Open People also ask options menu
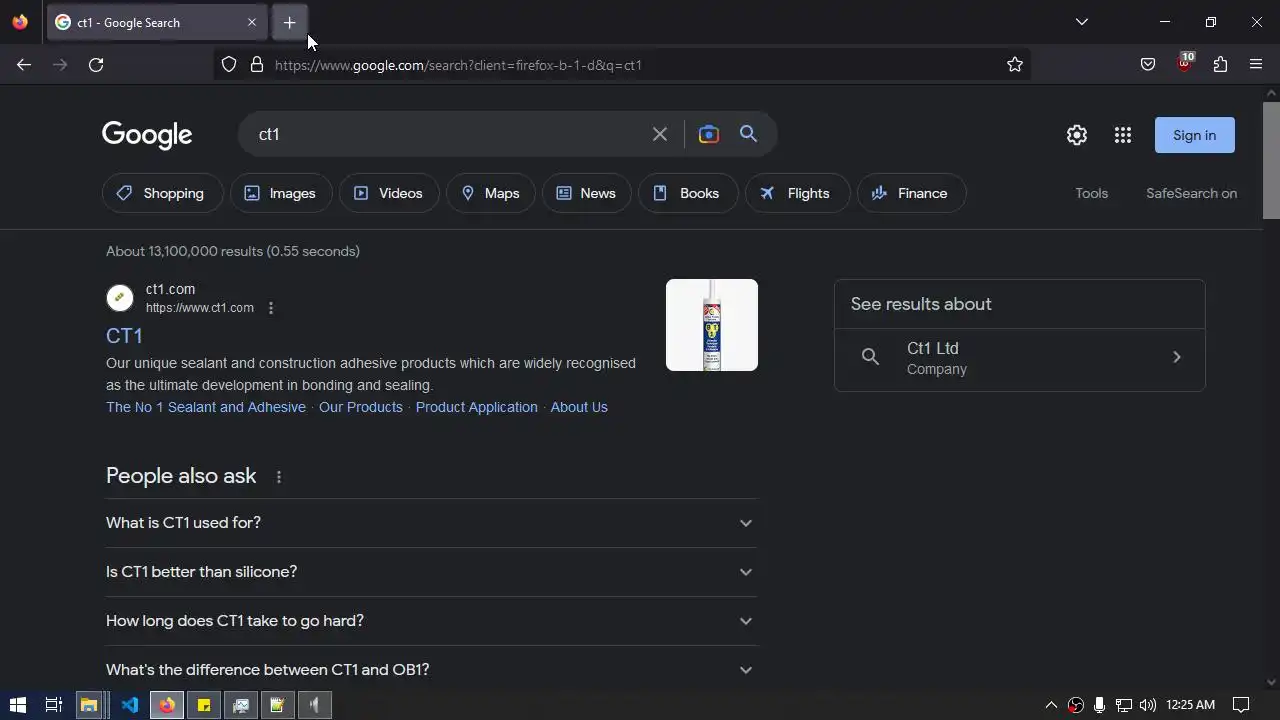This screenshot has height=720, width=1280. pyautogui.click(x=279, y=477)
